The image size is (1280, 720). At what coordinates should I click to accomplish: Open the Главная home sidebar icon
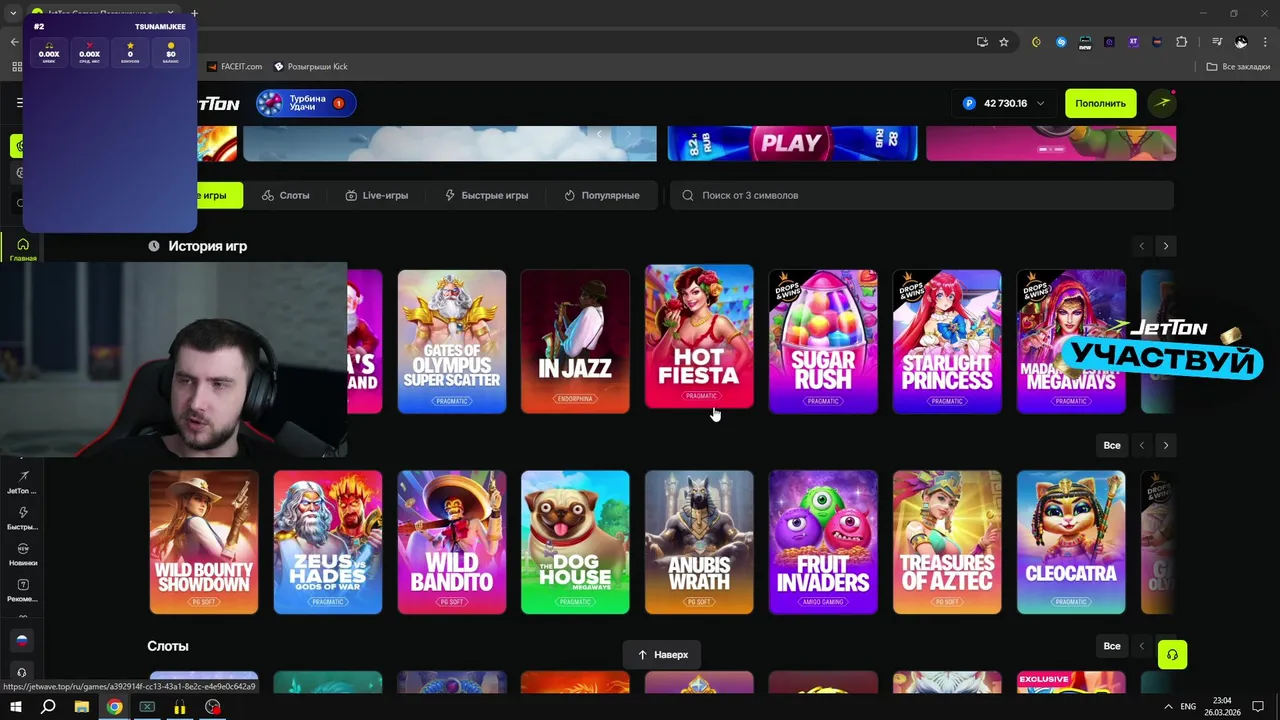22,249
